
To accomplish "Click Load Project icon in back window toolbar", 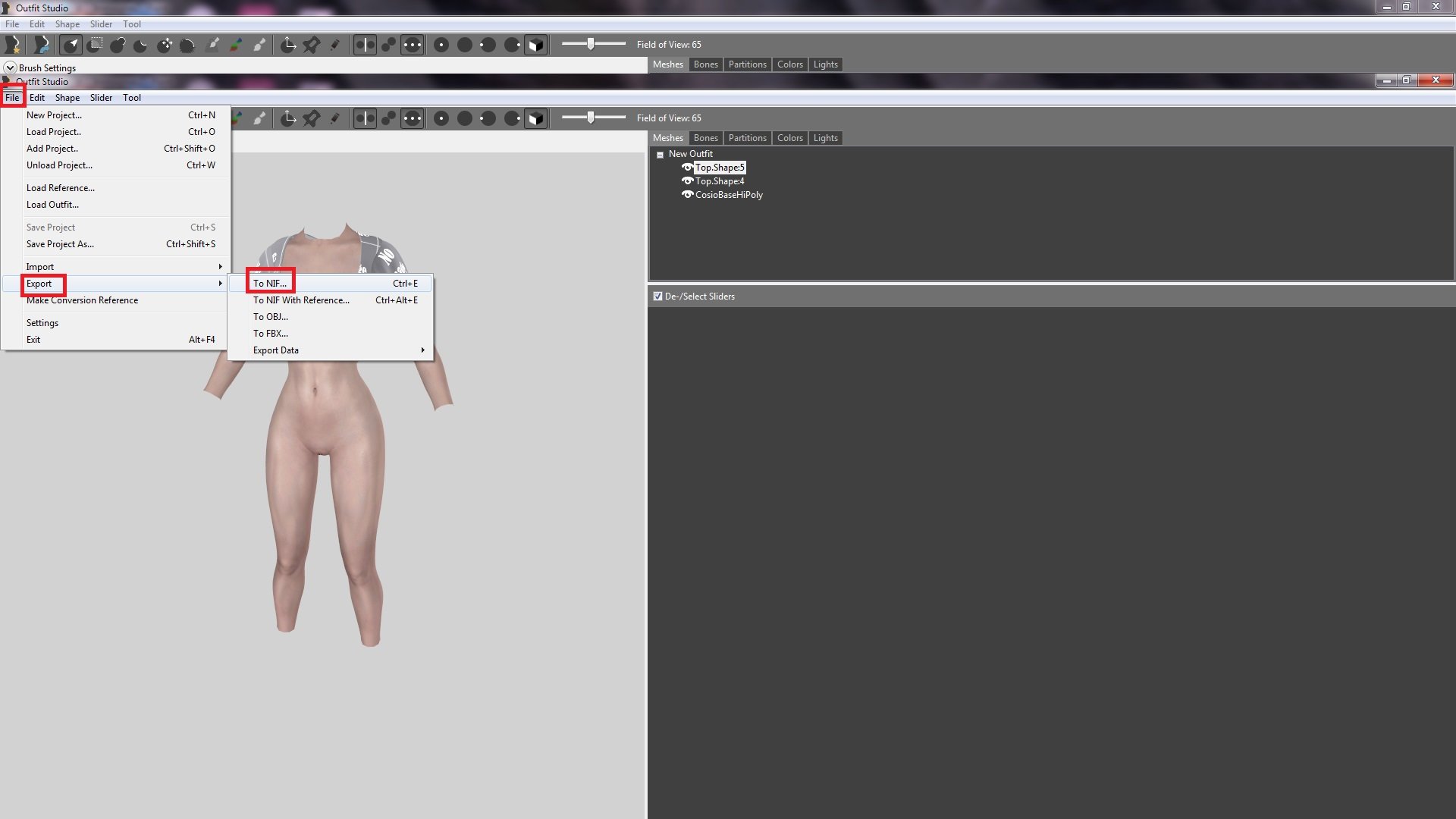I will tap(42, 45).
